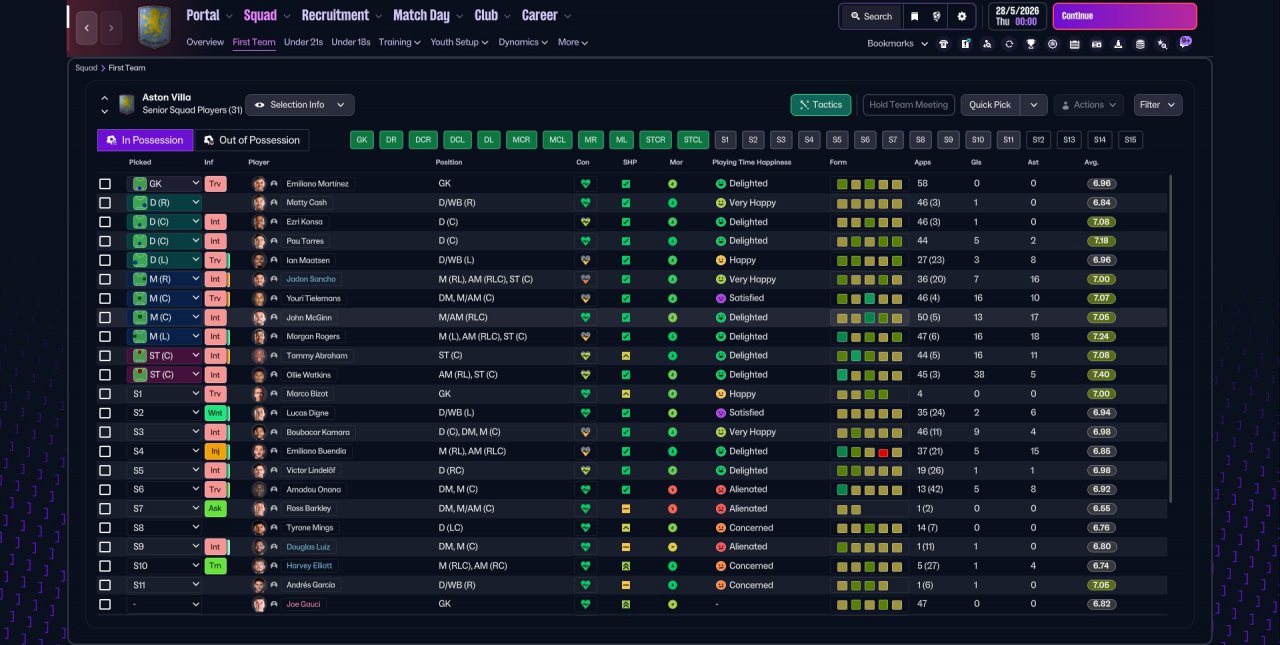This screenshot has width=1280, height=645.
Task: Click the target/crosshair bookmark icon
Action: pos(1052,44)
